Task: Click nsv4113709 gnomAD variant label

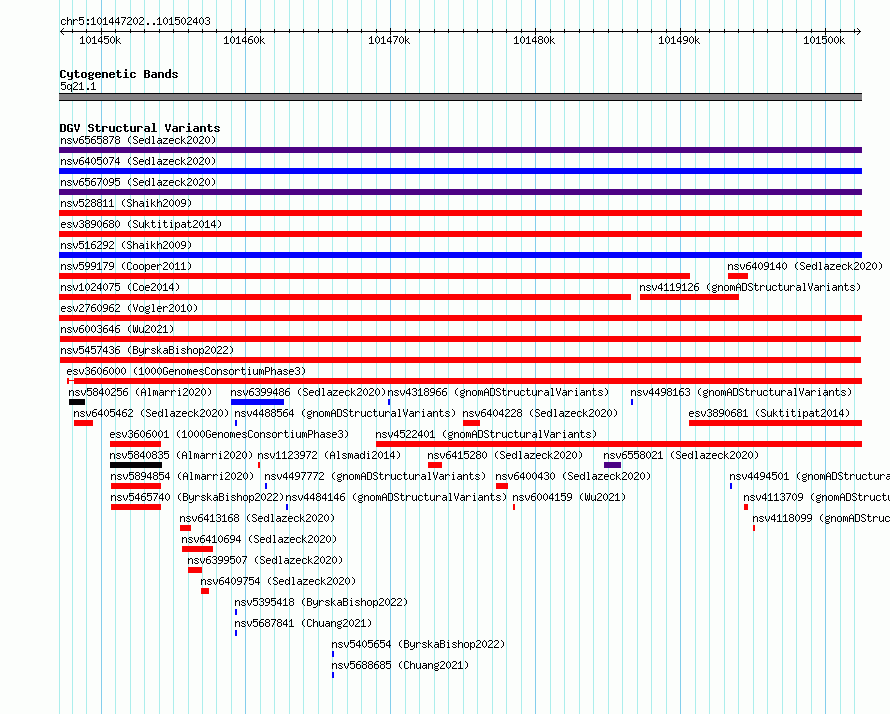Action: pyautogui.click(x=816, y=497)
